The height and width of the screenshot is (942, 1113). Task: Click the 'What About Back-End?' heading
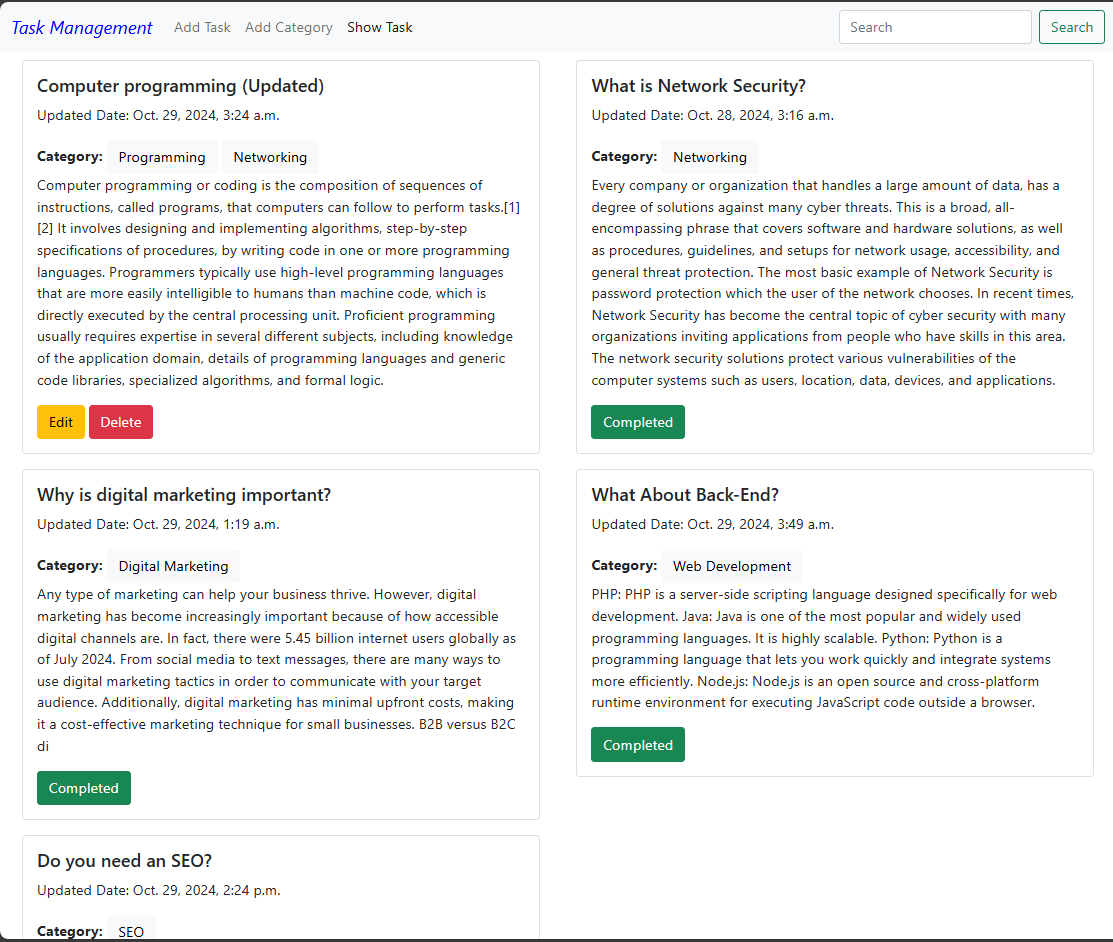tap(685, 495)
